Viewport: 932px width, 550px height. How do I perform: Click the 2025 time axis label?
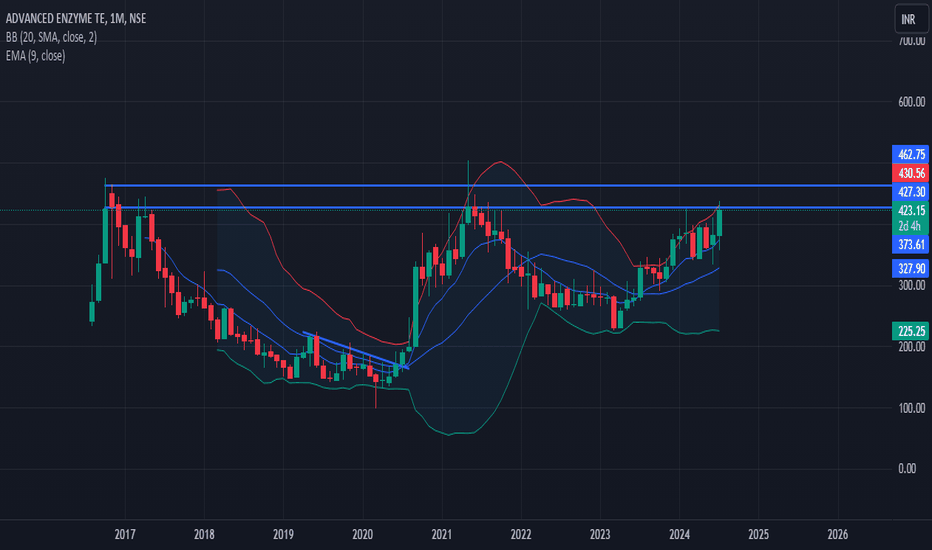click(758, 535)
